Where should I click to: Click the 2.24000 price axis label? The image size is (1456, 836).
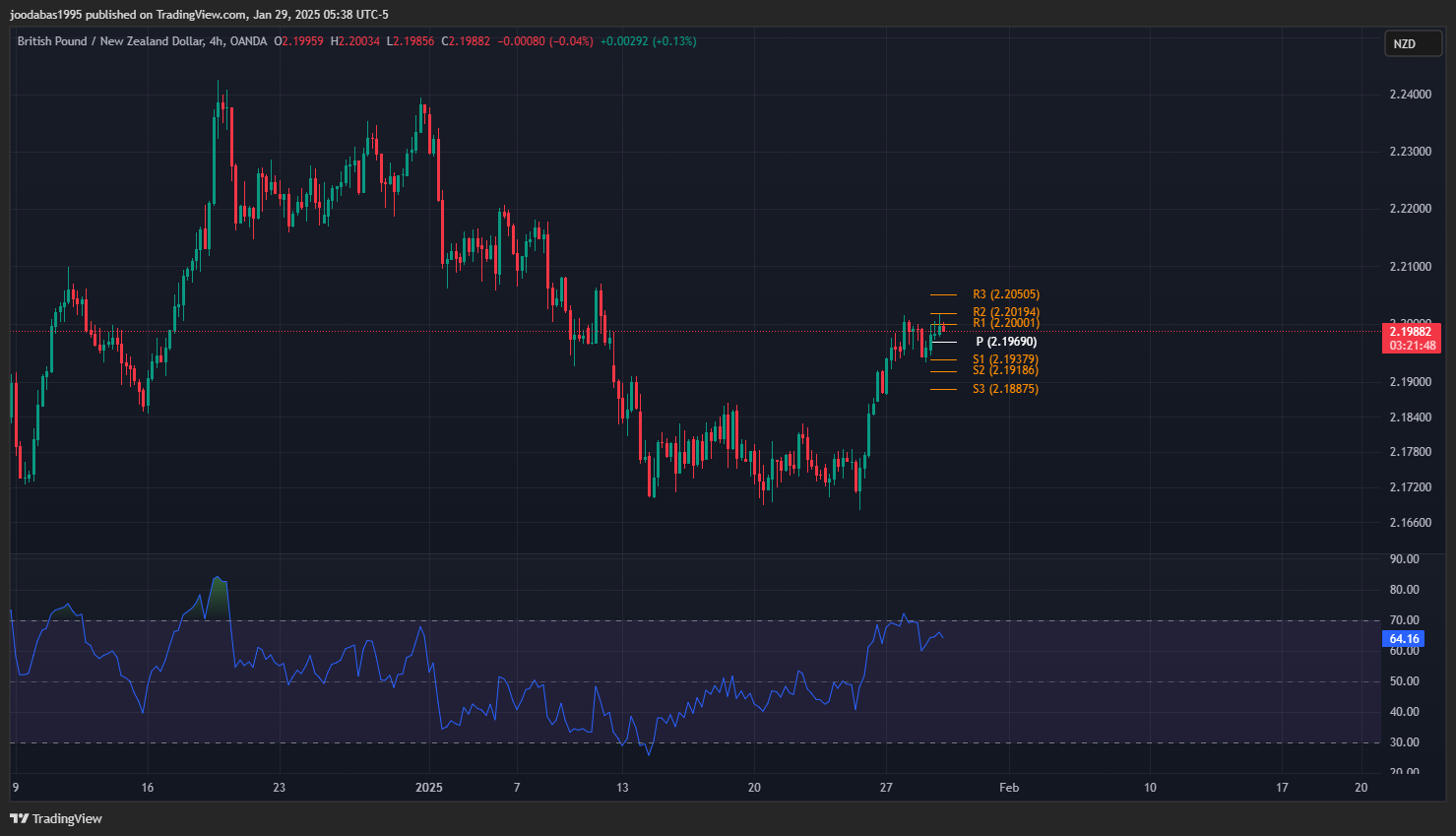(x=1410, y=95)
